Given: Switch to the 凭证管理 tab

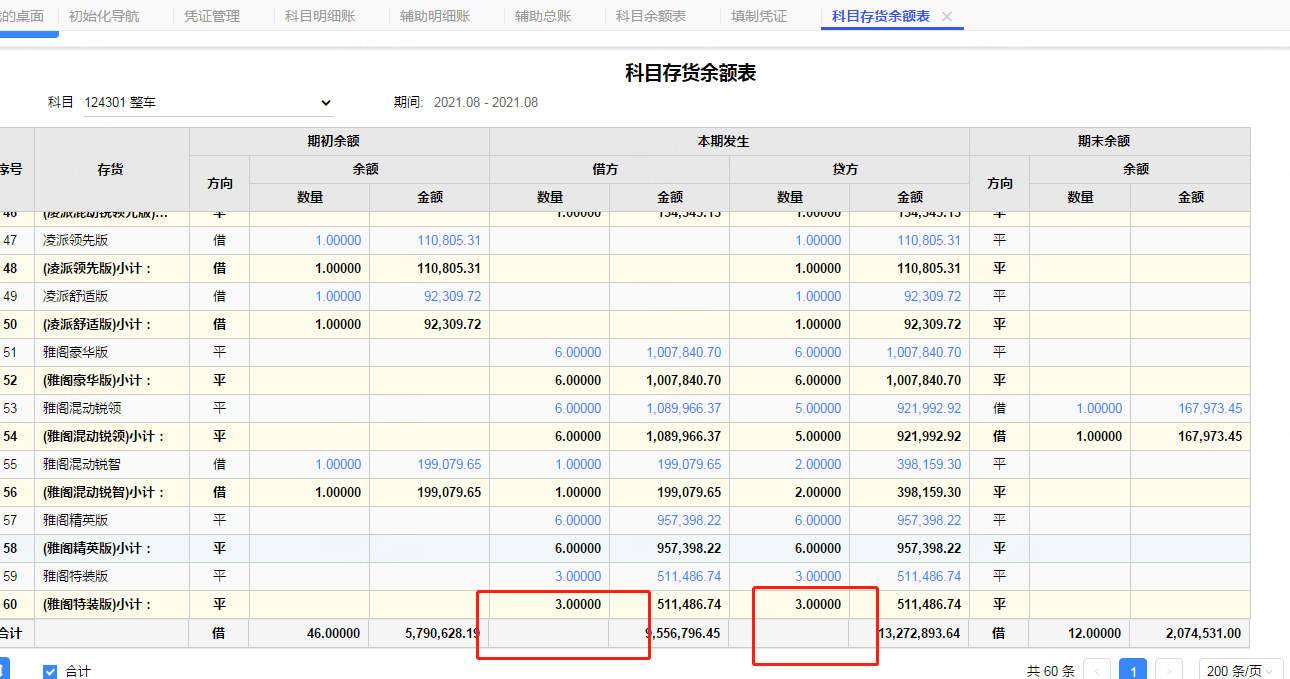Looking at the screenshot, I should [x=212, y=16].
